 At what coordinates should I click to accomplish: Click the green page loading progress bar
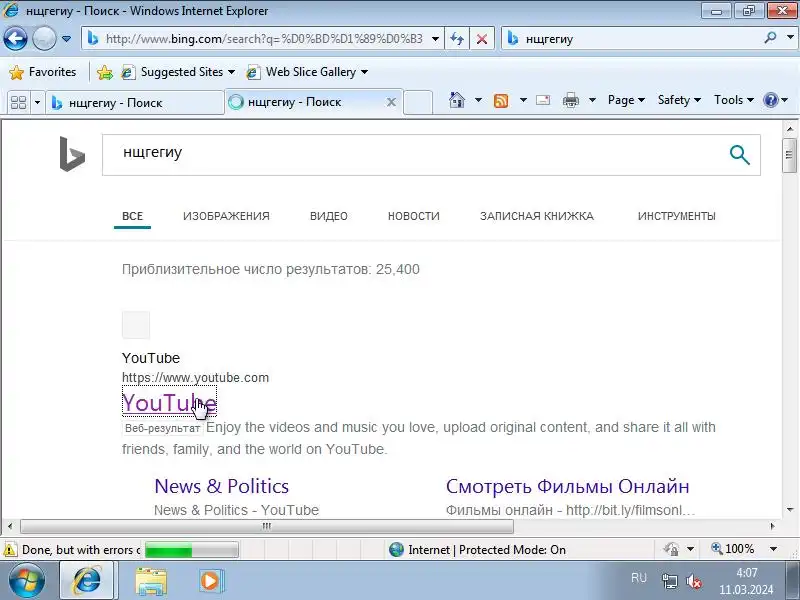click(191, 550)
